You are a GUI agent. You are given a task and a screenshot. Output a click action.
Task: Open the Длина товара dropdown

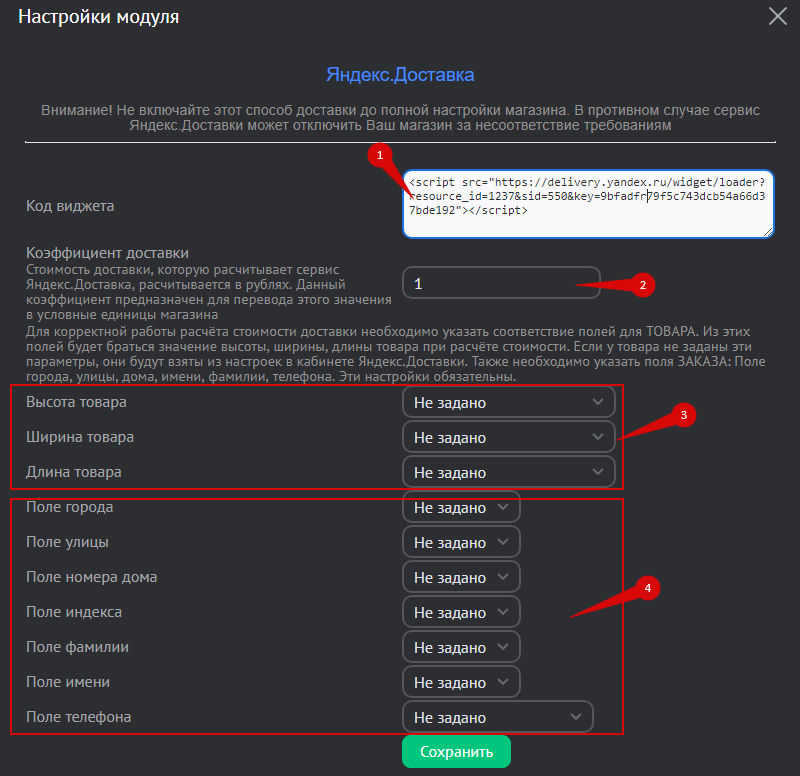click(x=508, y=472)
